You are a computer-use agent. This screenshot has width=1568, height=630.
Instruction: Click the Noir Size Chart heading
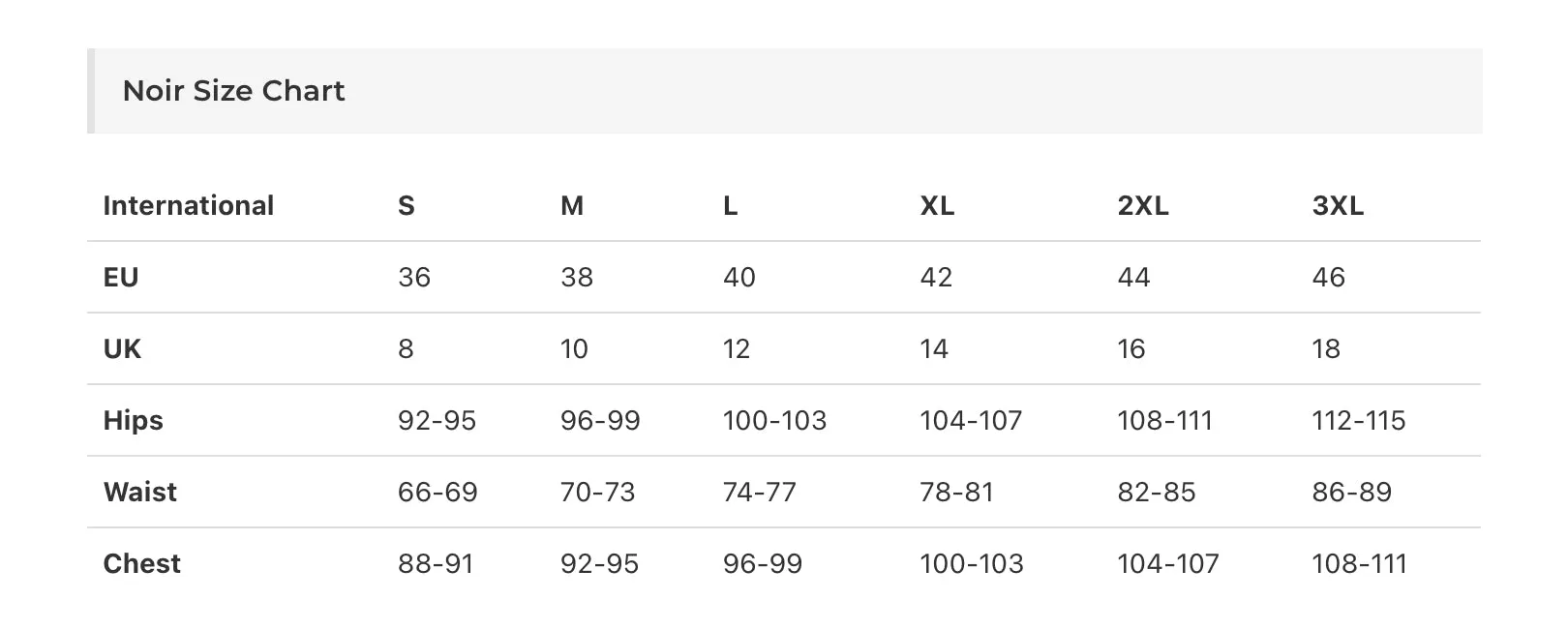click(233, 91)
